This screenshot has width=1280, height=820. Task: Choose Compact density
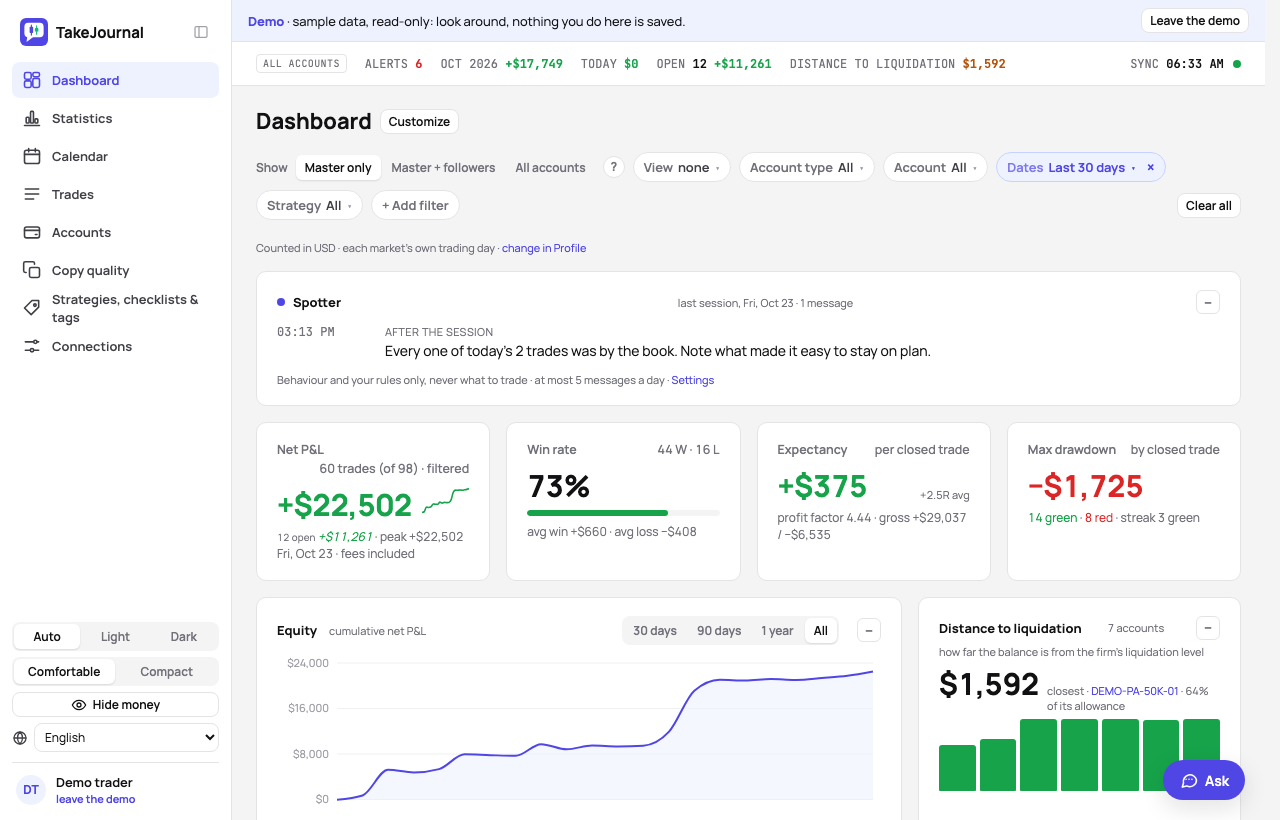point(166,672)
